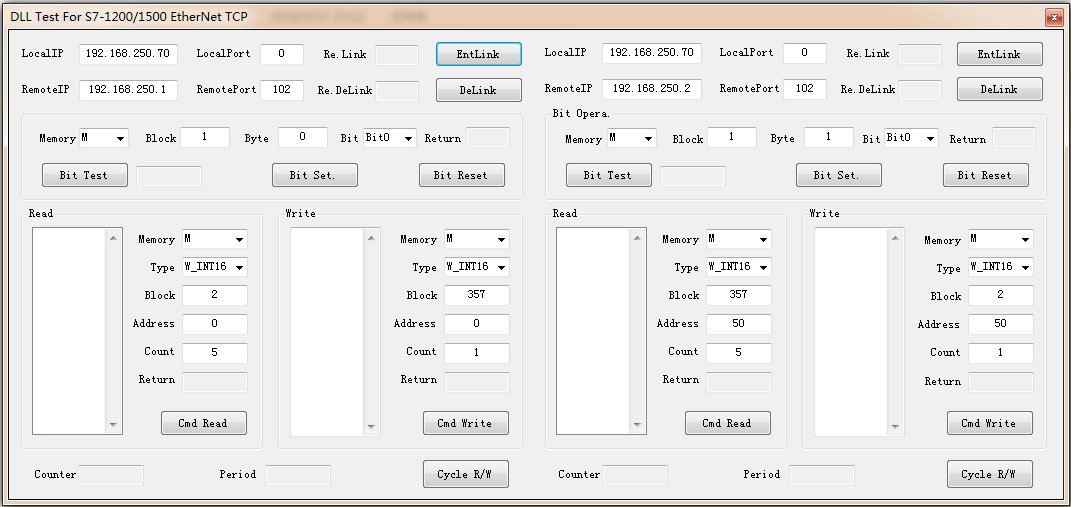Click Count field in Read panel with Block 2
This screenshot has width=1071, height=507.
pyautogui.click(x=214, y=352)
